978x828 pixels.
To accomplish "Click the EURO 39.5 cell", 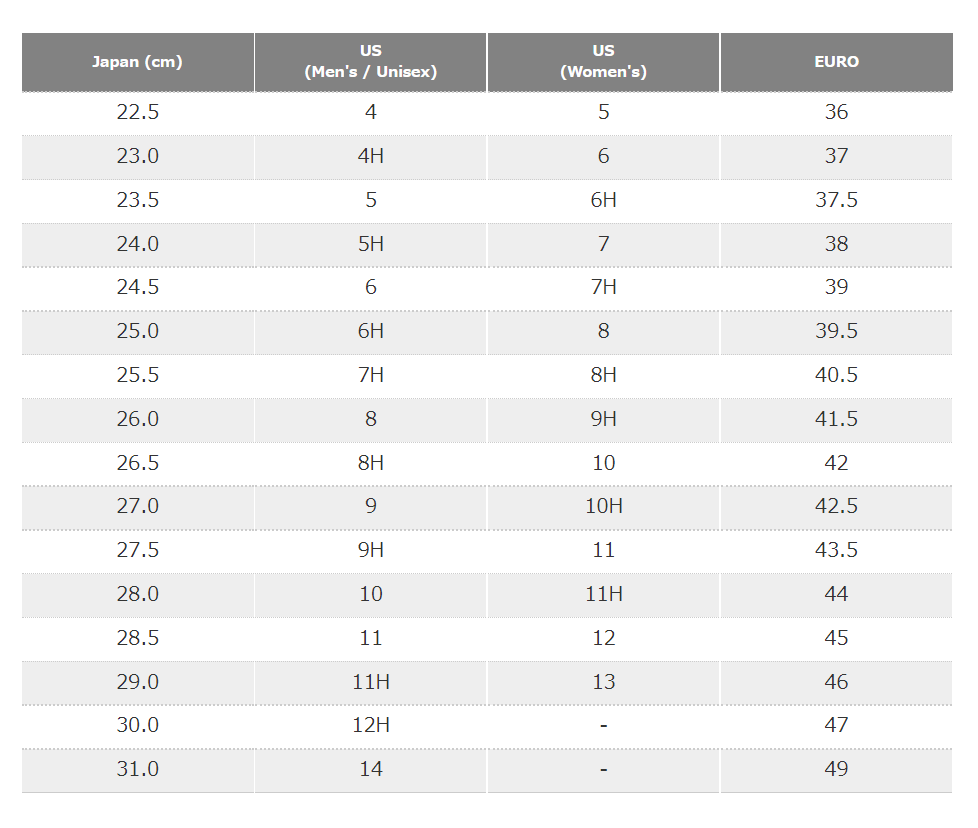I will (836, 332).
